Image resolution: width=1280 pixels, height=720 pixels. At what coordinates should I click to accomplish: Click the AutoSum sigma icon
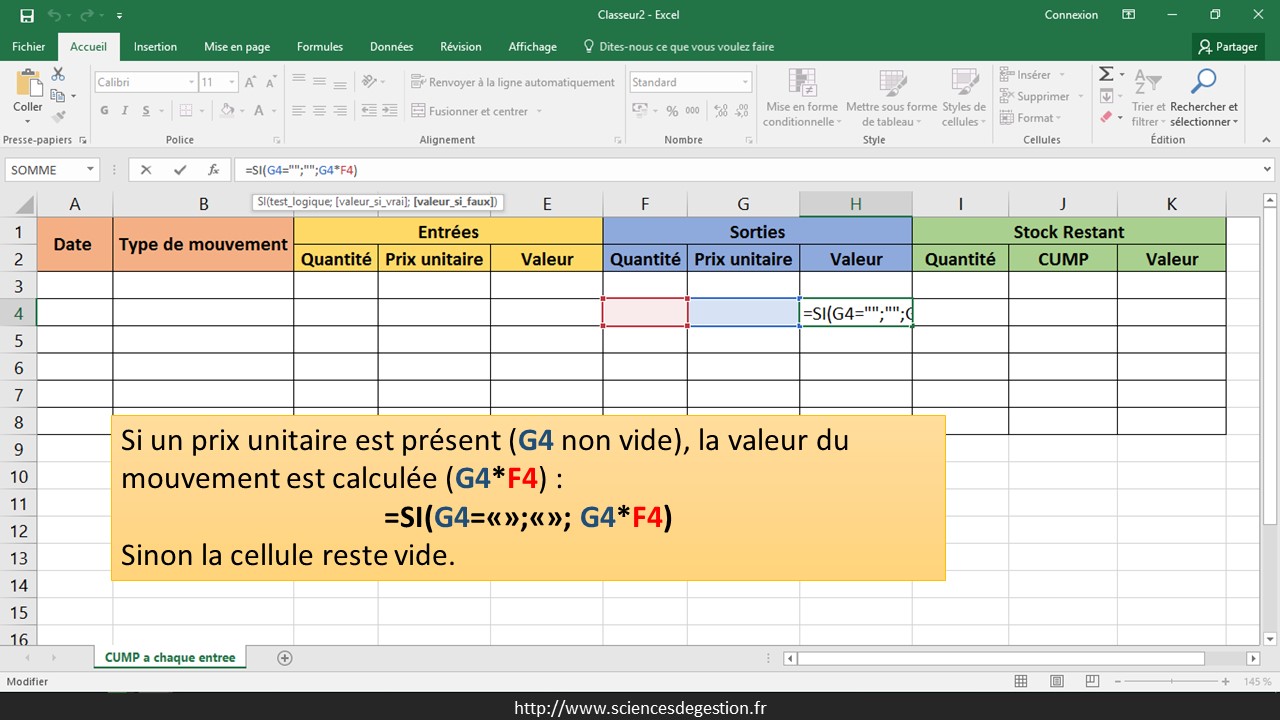[1106, 75]
